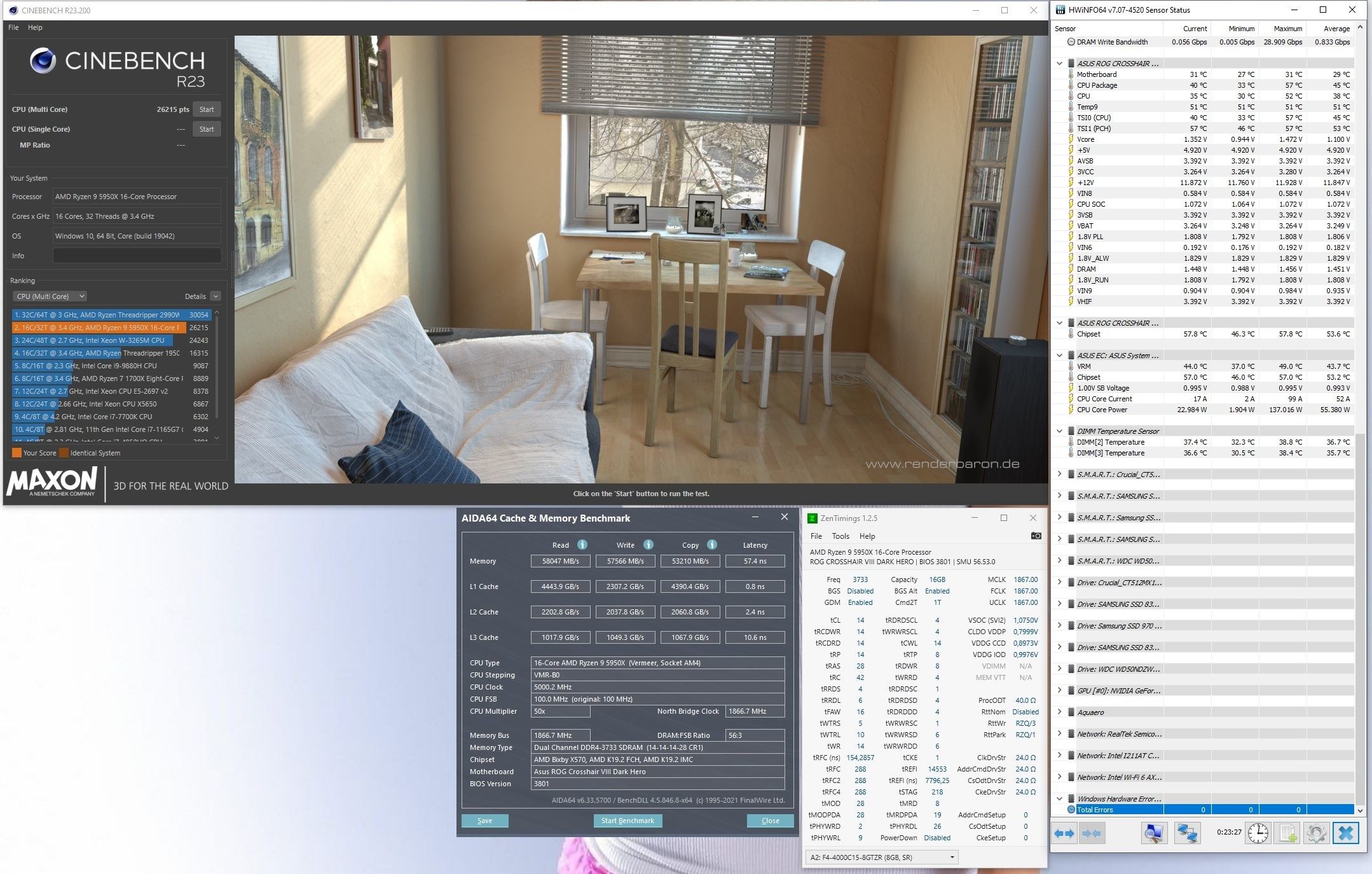
Task: Open ZenTimings Help menu
Action: click(x=867, y=536)
